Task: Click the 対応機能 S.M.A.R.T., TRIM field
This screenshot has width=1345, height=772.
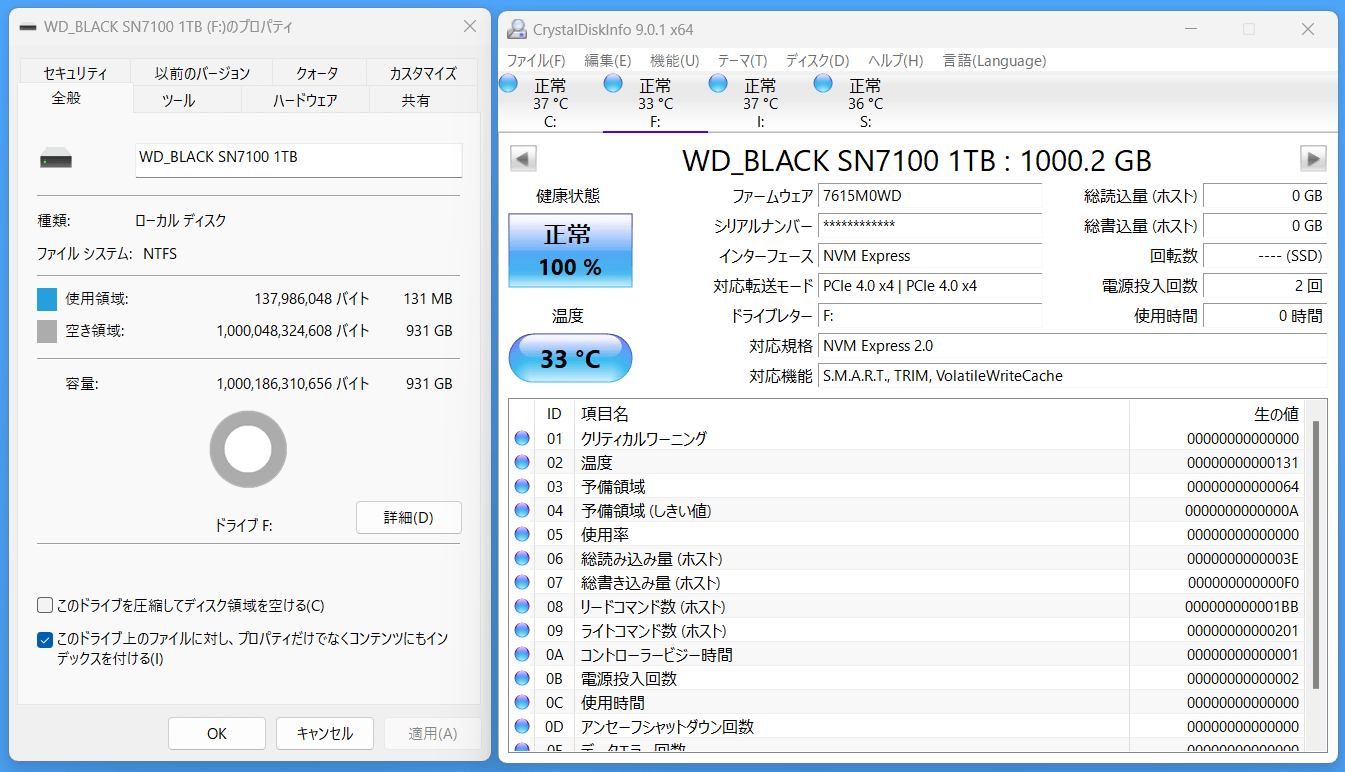Action: [x=1073, y=376]
